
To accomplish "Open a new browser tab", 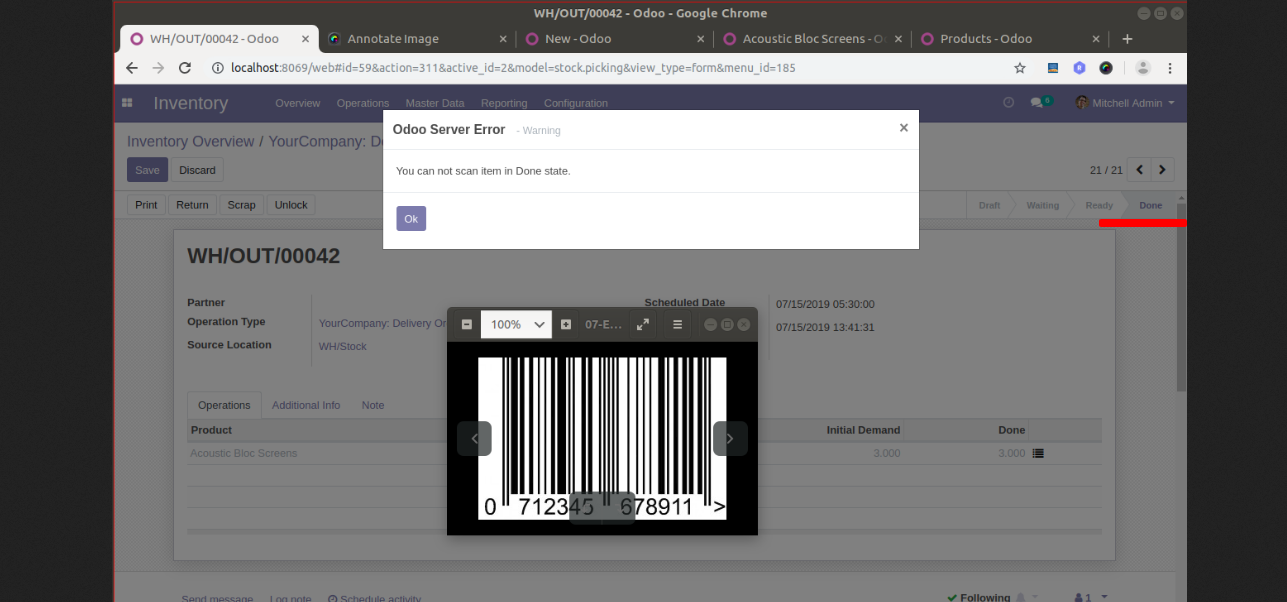I will coord(1127,39).
